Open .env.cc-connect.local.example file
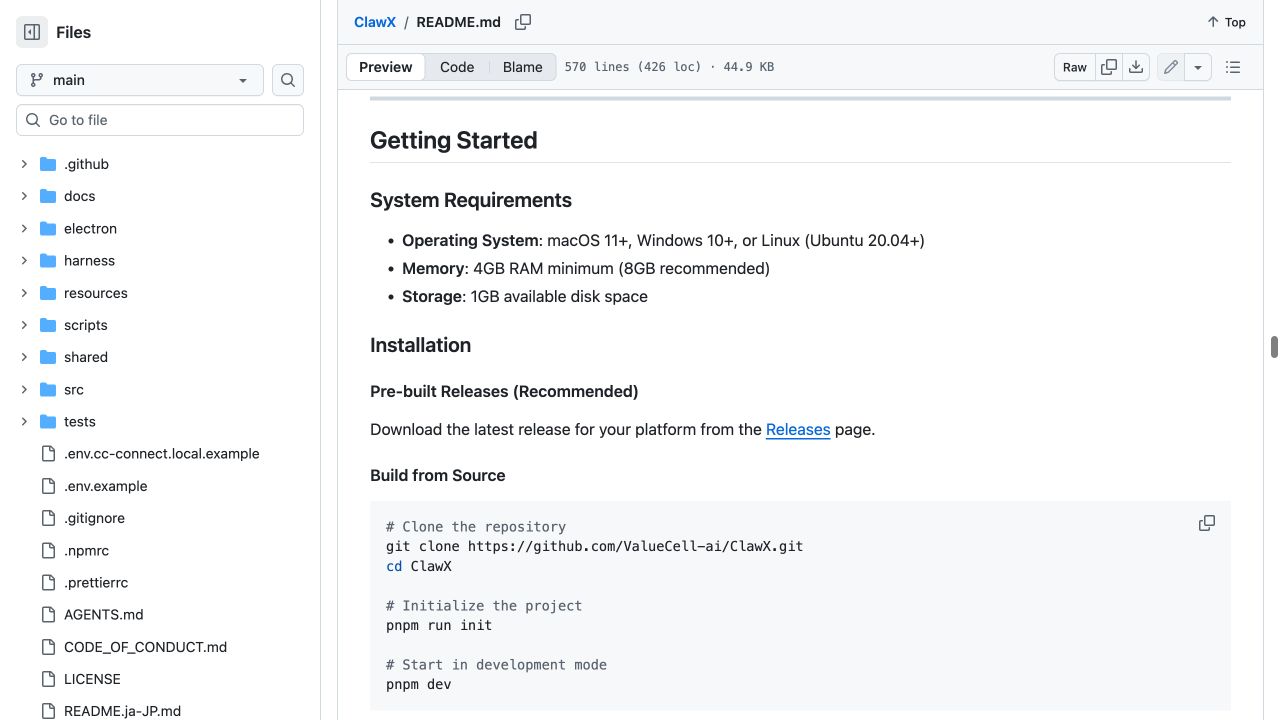 tap(162, 454)
